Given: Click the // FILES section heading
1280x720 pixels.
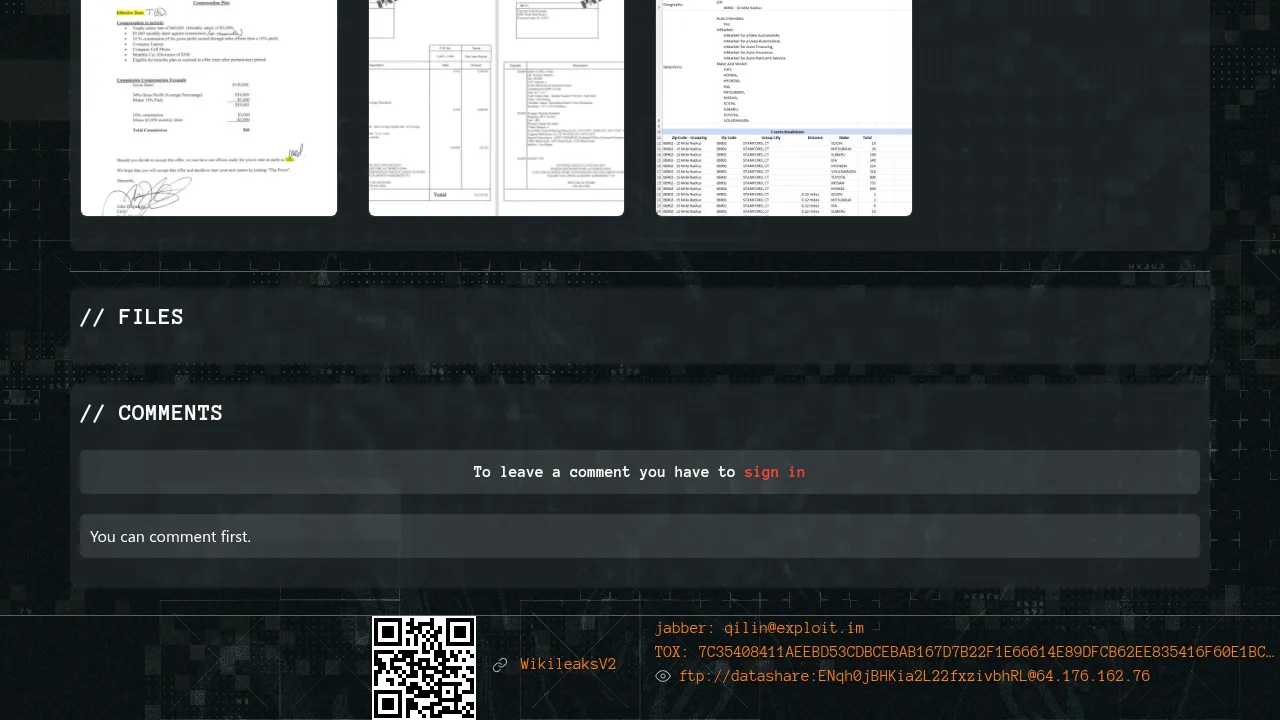Looking at the screenshot, I should pos(132,317).
